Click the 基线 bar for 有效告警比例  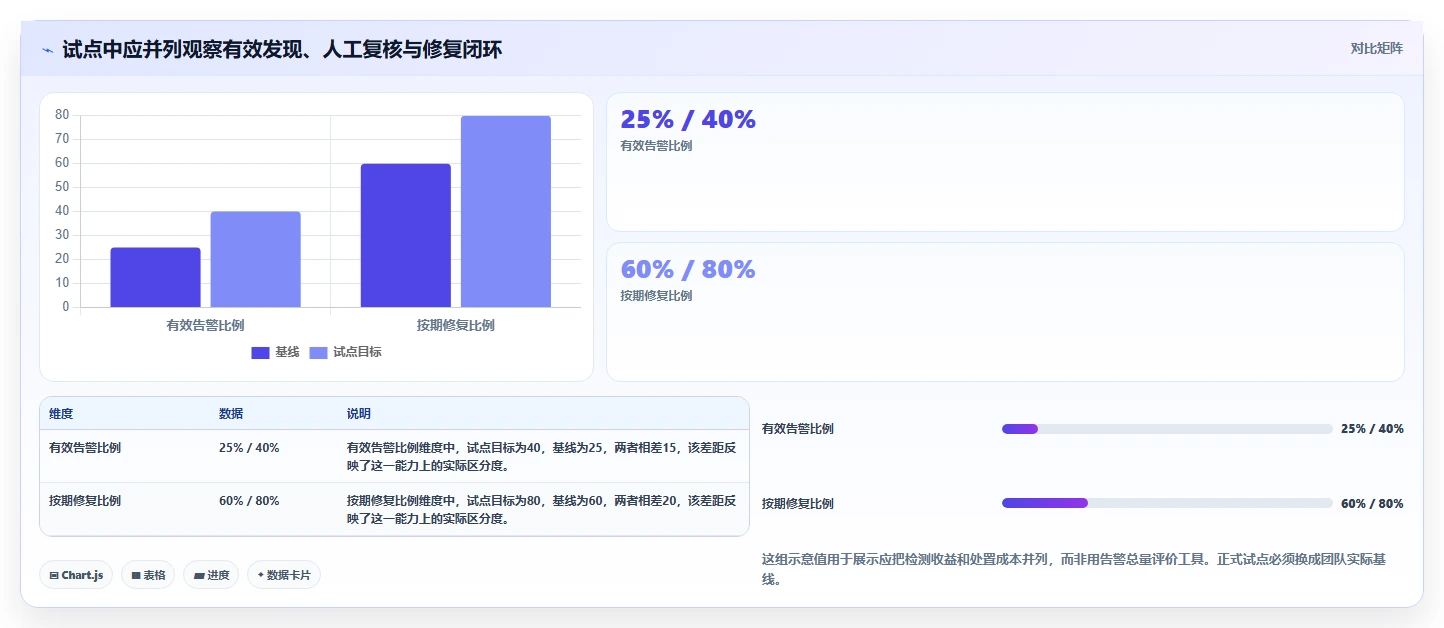tap(155, 277)
